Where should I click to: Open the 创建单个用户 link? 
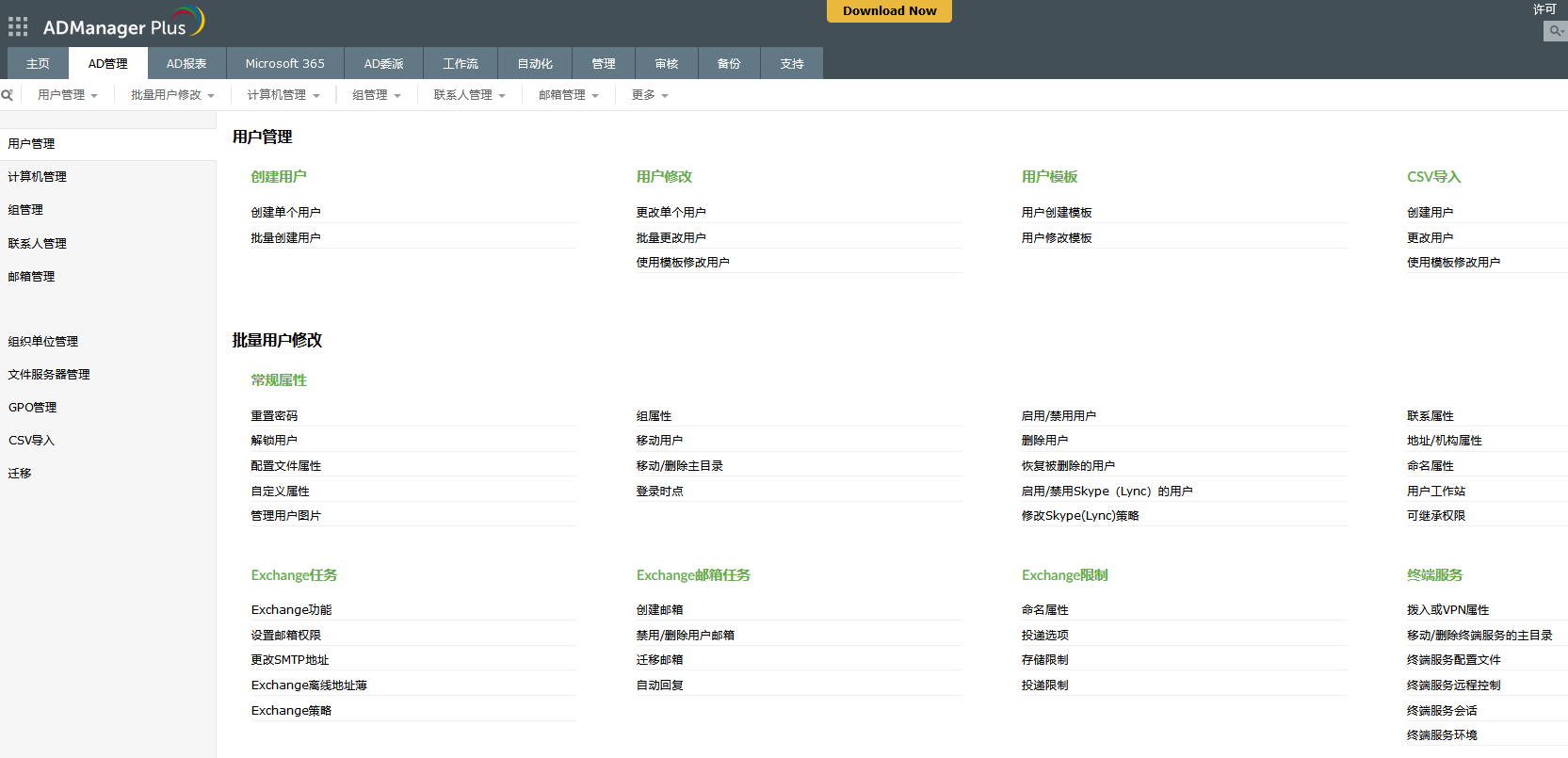tap(285, 213)
